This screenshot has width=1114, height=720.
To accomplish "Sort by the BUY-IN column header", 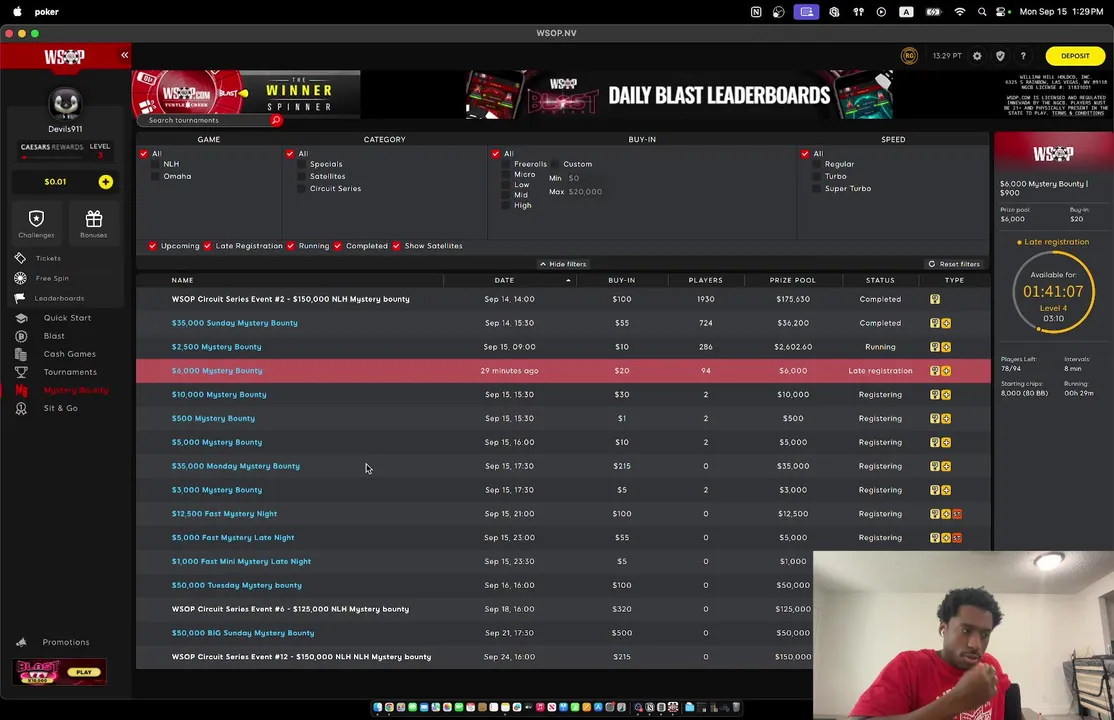I will 622,280.
